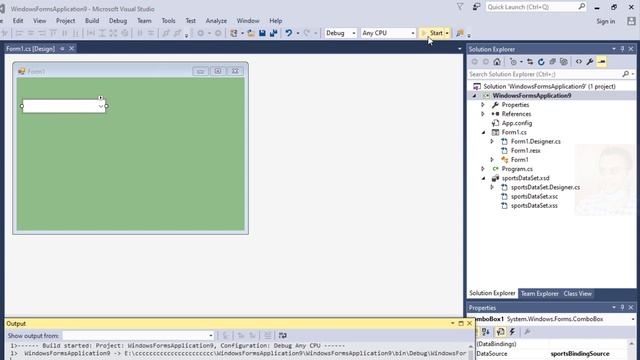Click the Undo arrow icon

pos(289,33)
